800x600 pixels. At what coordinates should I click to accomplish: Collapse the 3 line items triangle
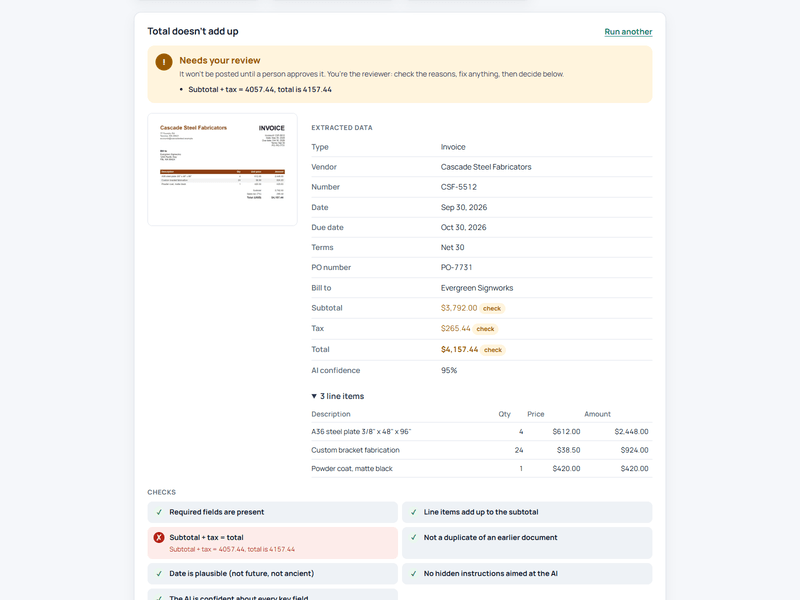click(x=314, y=396)
